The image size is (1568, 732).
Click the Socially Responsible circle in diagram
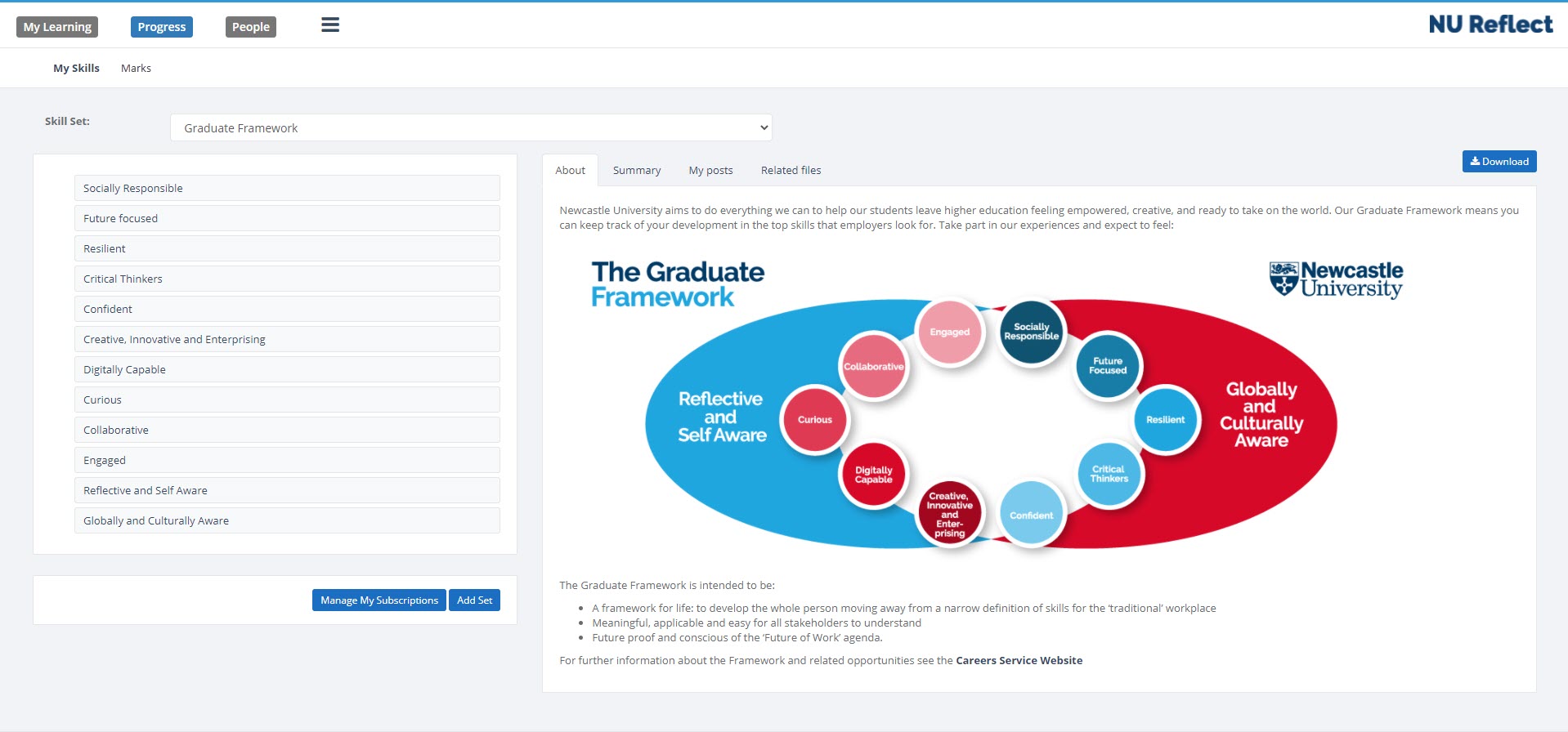1031,332
